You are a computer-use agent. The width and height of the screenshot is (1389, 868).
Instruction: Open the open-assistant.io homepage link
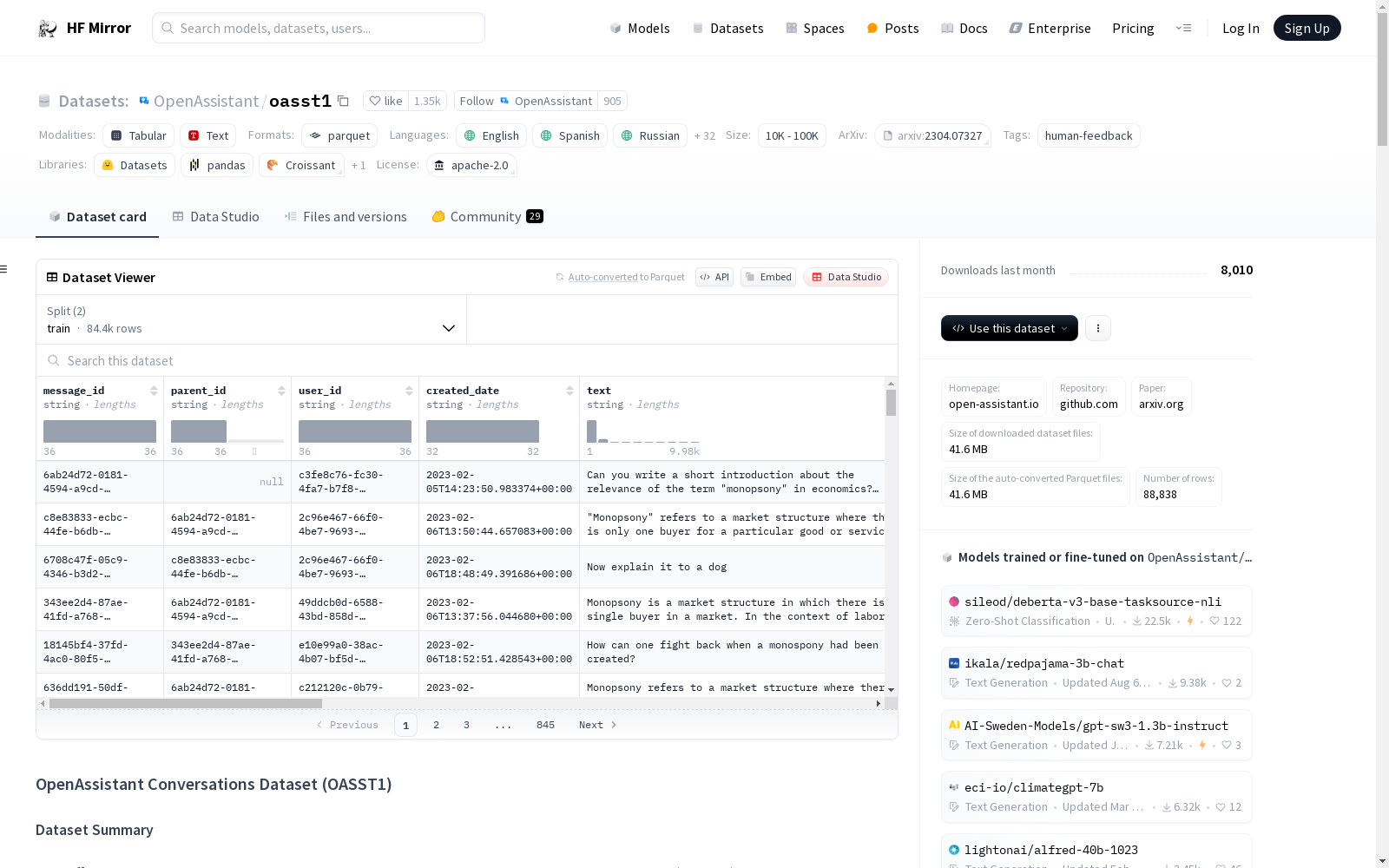[994, 397]
